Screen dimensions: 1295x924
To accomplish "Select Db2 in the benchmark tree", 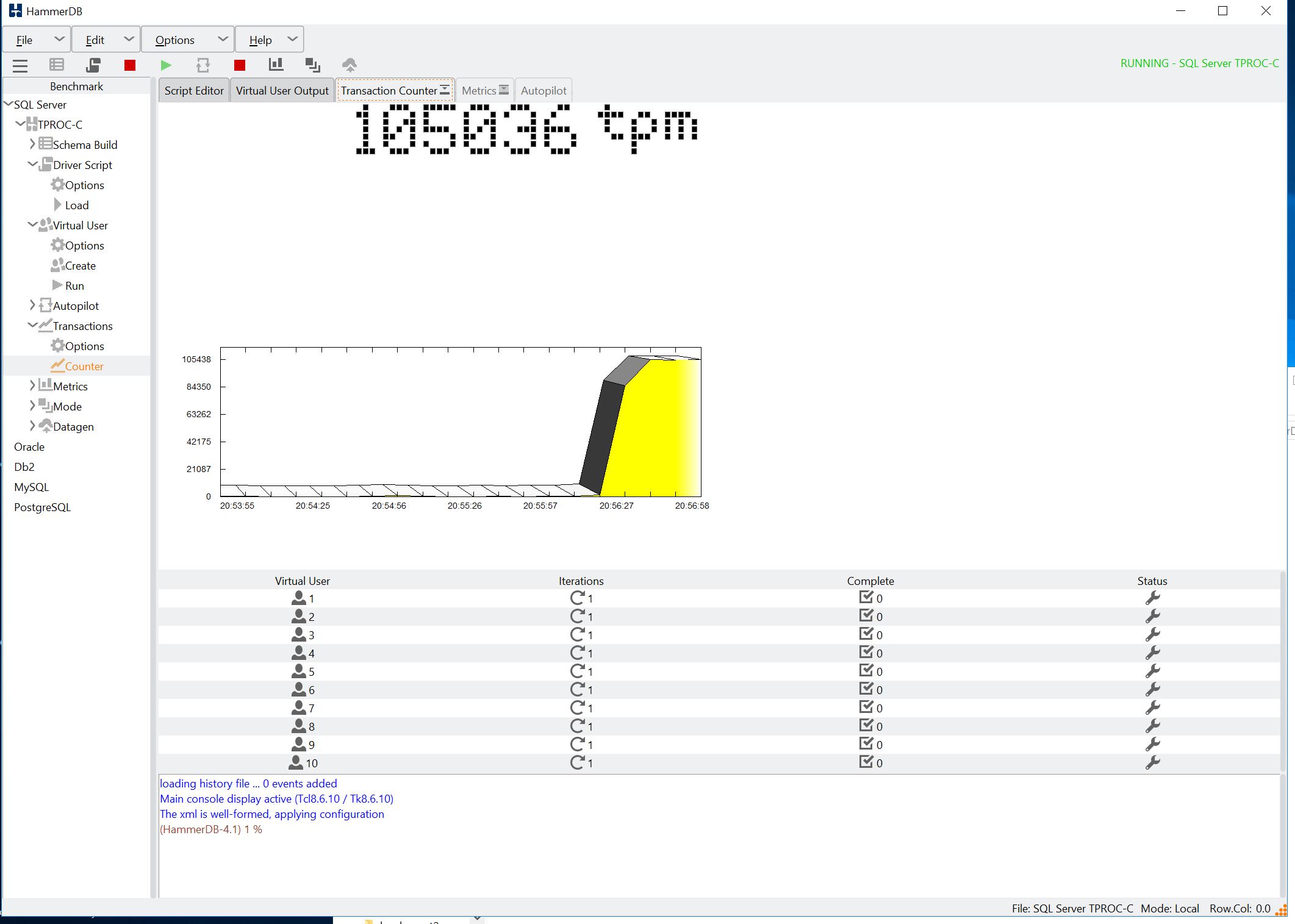I will [24, 467].
